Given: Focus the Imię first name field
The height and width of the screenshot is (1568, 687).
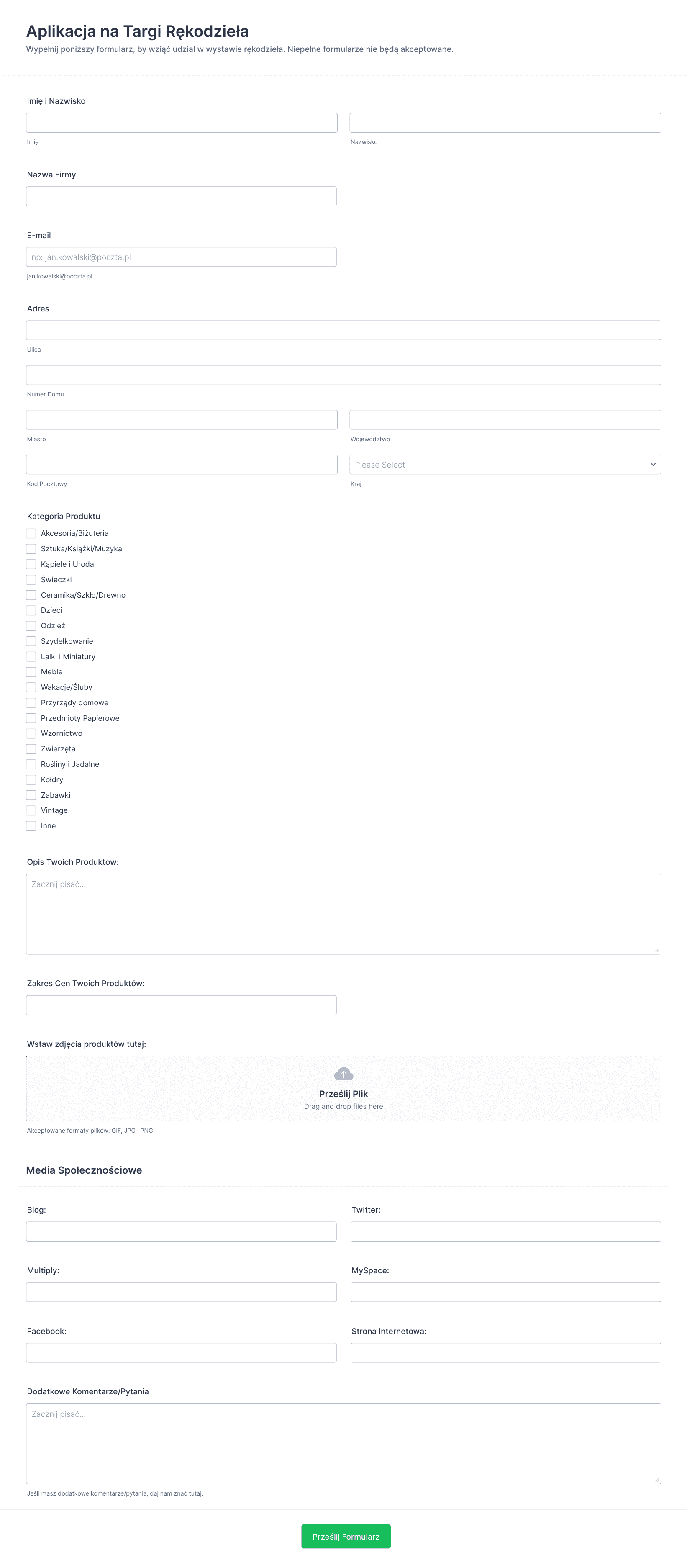Looking at the screenshot, I should coord(181,123).
